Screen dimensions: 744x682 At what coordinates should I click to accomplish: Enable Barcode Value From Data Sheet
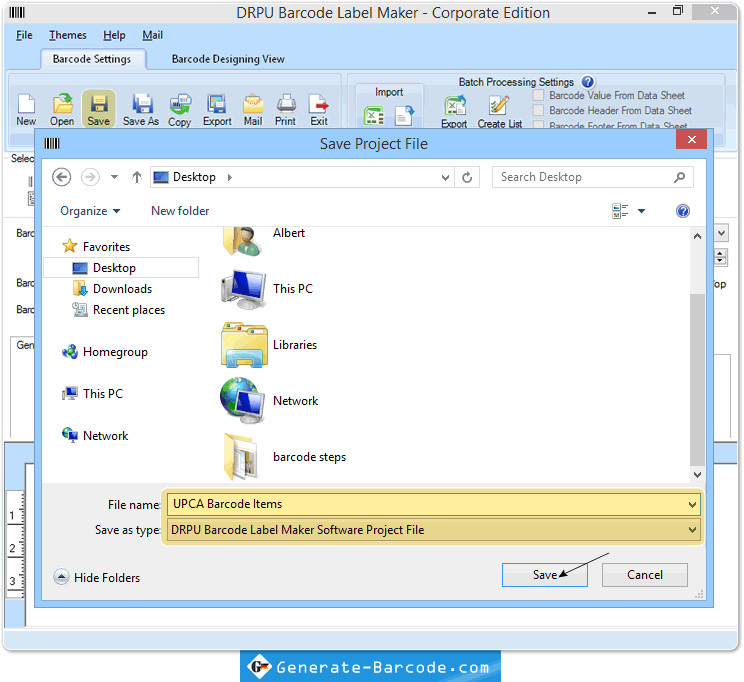538,95
